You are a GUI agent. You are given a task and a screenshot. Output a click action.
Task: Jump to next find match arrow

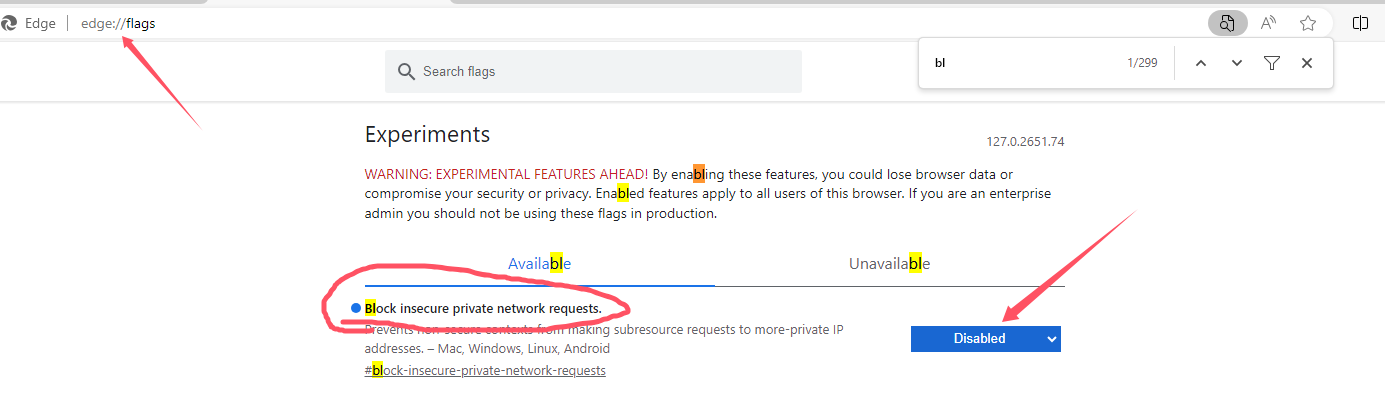(1237, 63)
